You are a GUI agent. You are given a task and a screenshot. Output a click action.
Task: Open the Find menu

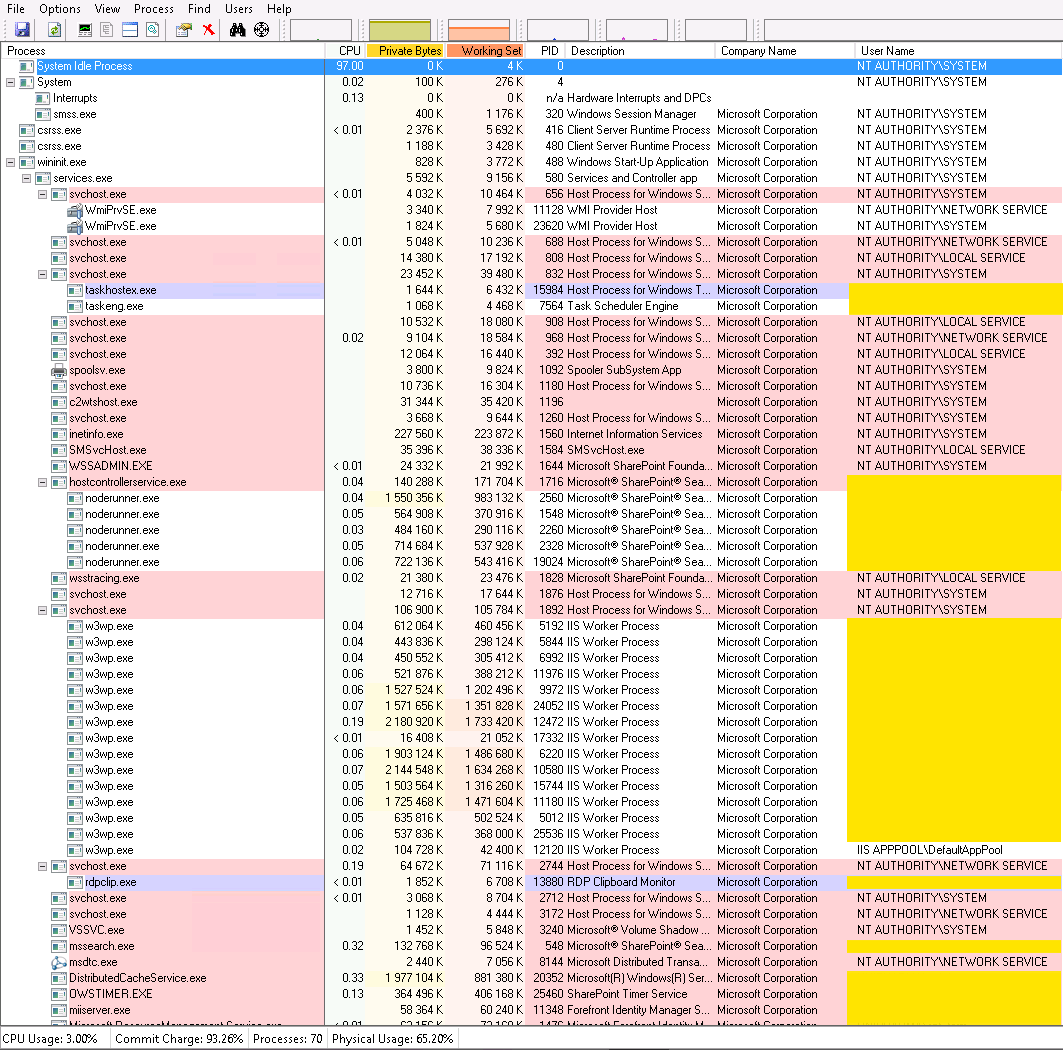click(x=199, y=9)
